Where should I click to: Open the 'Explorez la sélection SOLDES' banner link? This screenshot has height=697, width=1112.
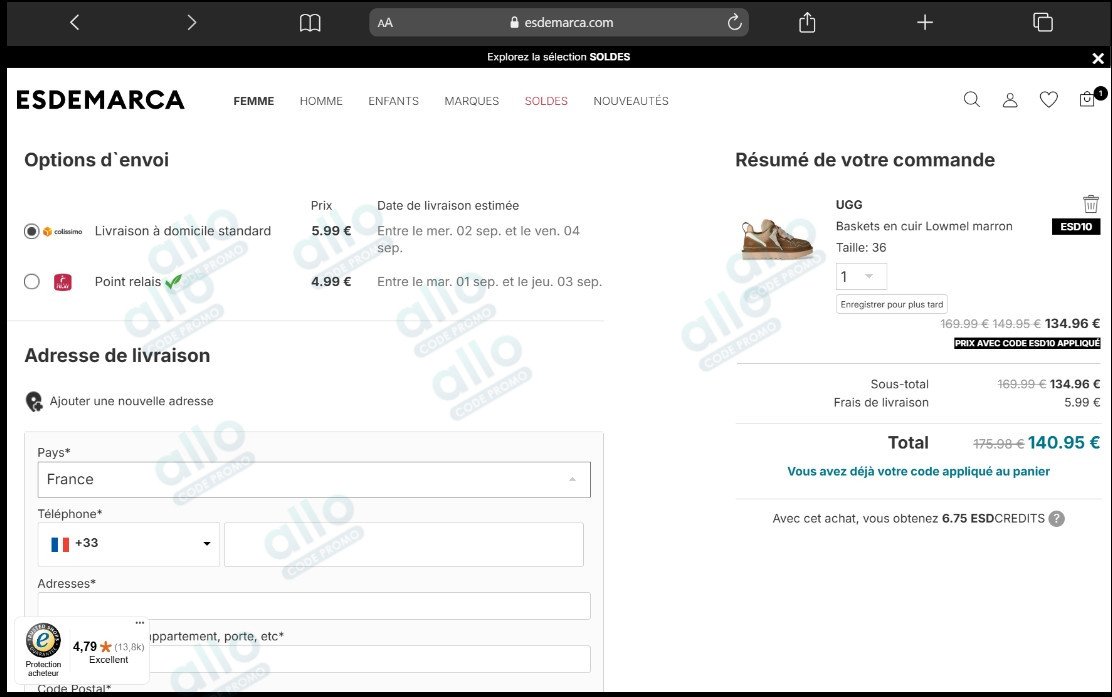pos(559,57)
